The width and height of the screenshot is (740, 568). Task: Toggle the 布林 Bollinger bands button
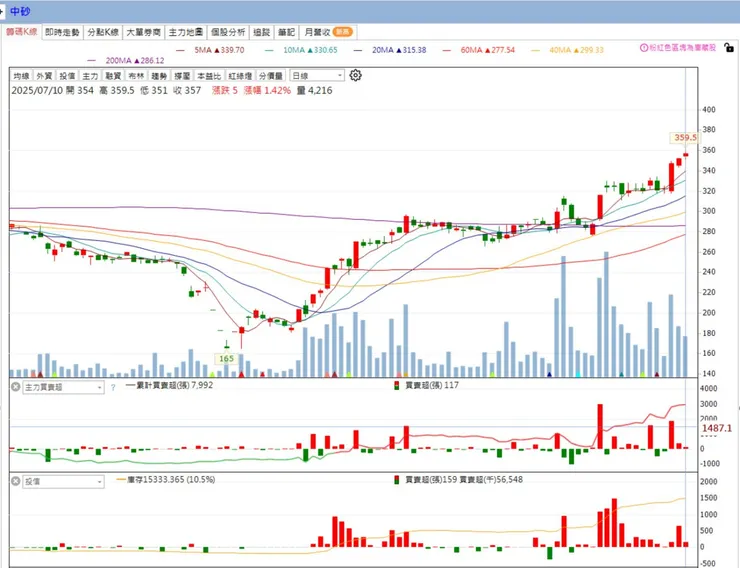click(136, 76)
